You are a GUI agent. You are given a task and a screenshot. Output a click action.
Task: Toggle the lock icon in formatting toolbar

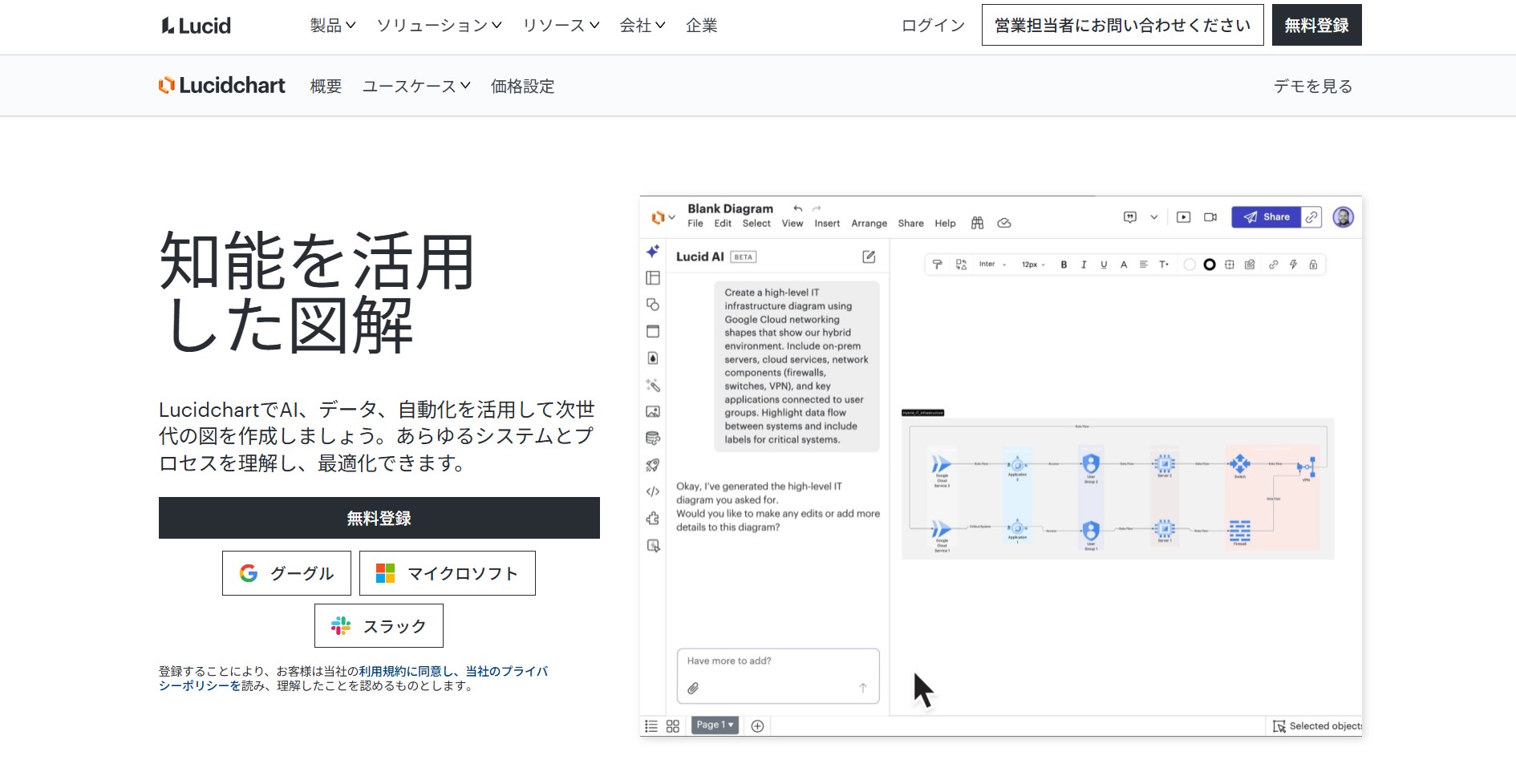point(1313,265)
